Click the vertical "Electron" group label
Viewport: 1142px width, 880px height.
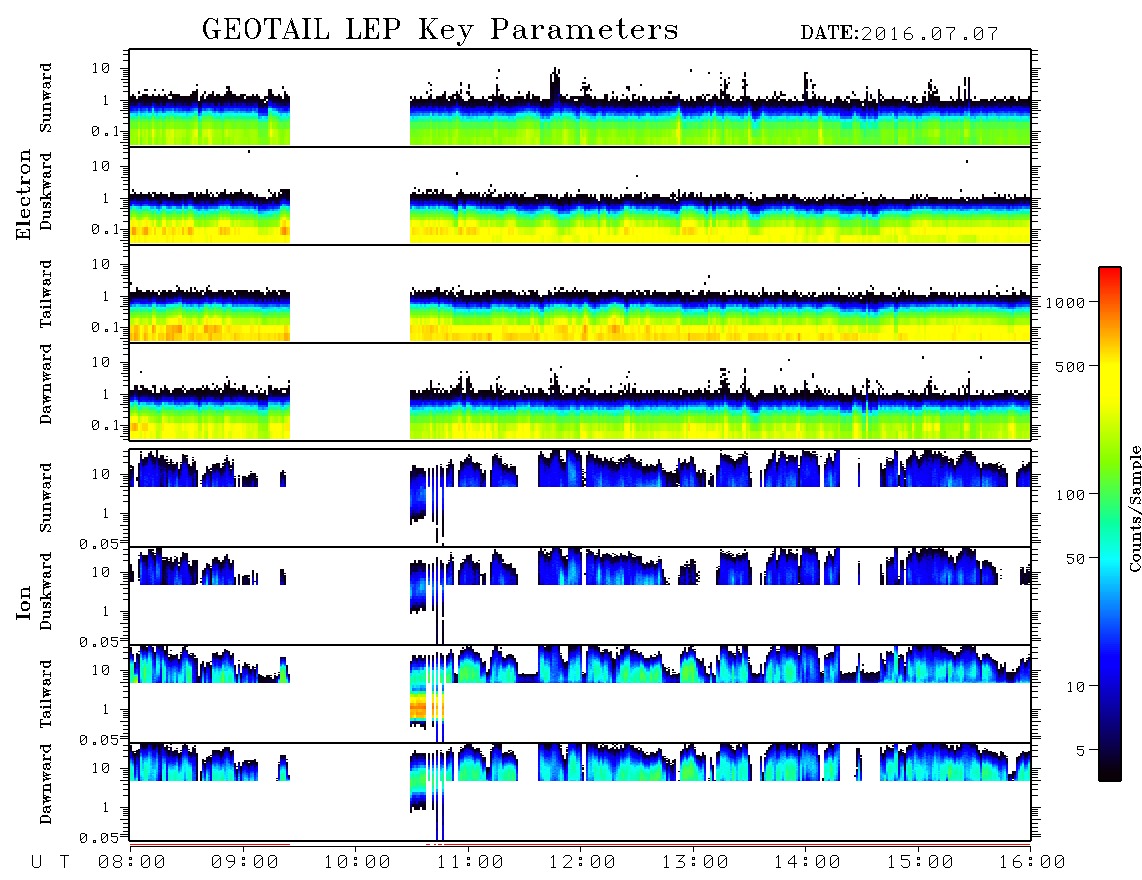coord(23,195)
